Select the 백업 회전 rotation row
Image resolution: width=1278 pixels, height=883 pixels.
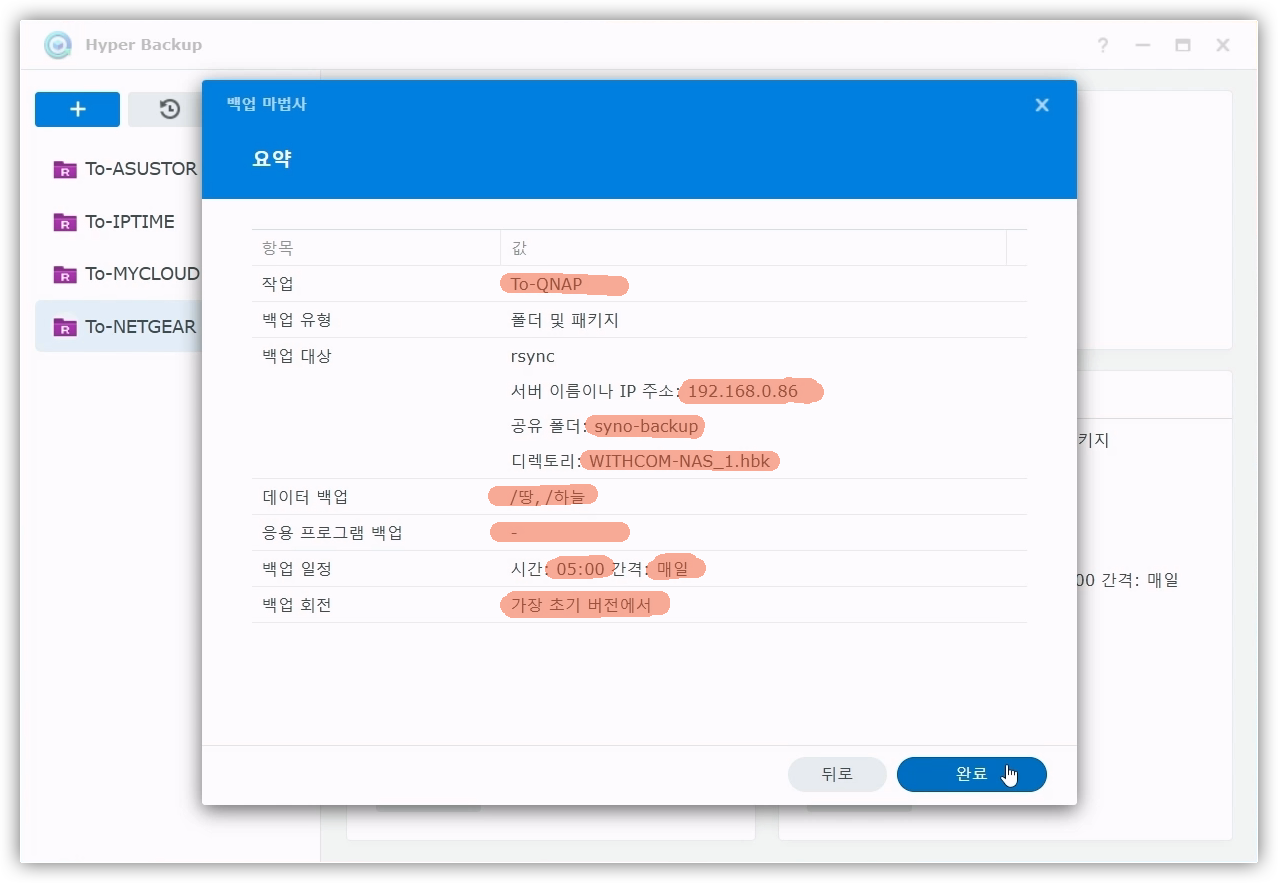pyautogui.click(x=639, y=605)
